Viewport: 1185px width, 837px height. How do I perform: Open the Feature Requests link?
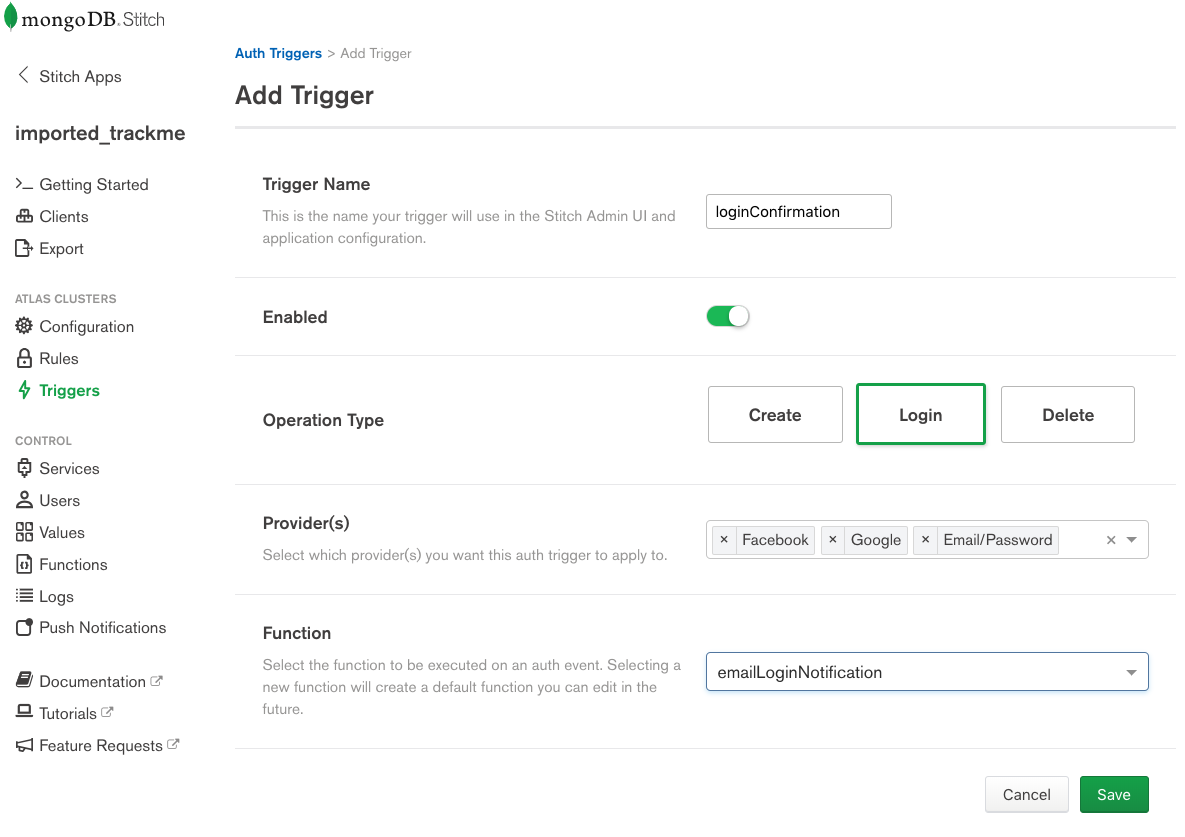tap(101, 746)
